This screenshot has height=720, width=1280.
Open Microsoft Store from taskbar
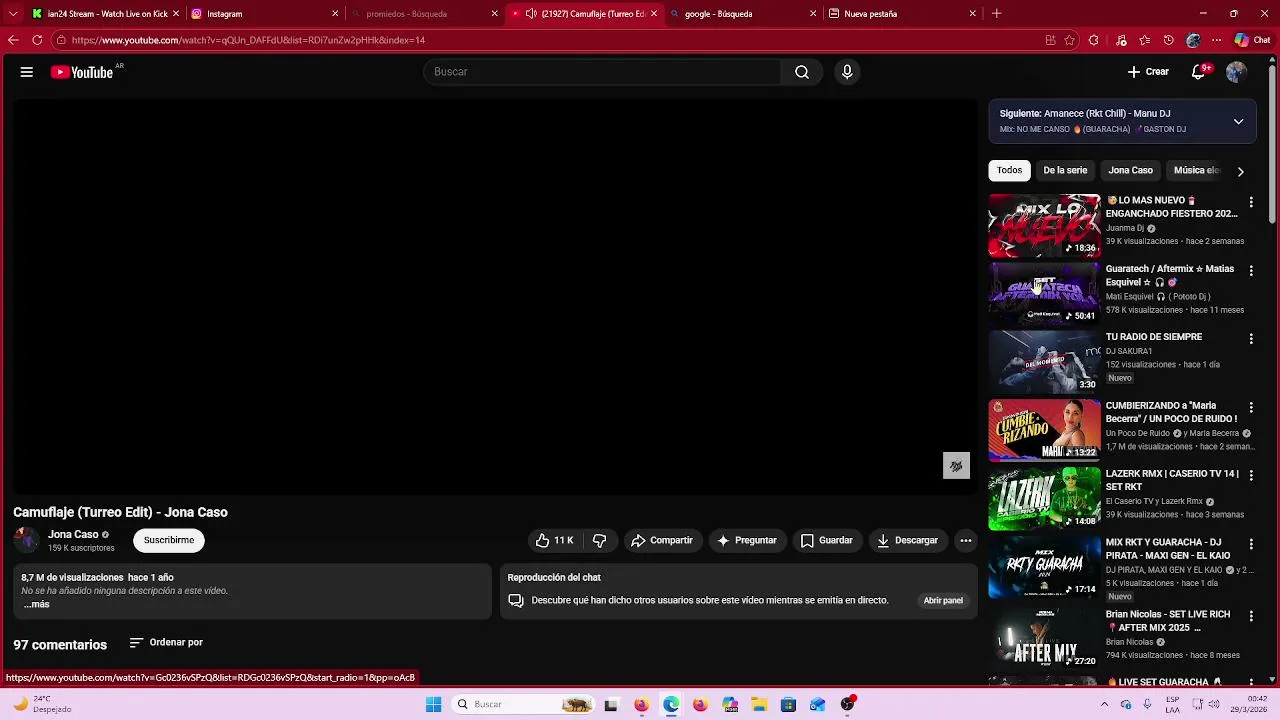(x=789, y=704)
